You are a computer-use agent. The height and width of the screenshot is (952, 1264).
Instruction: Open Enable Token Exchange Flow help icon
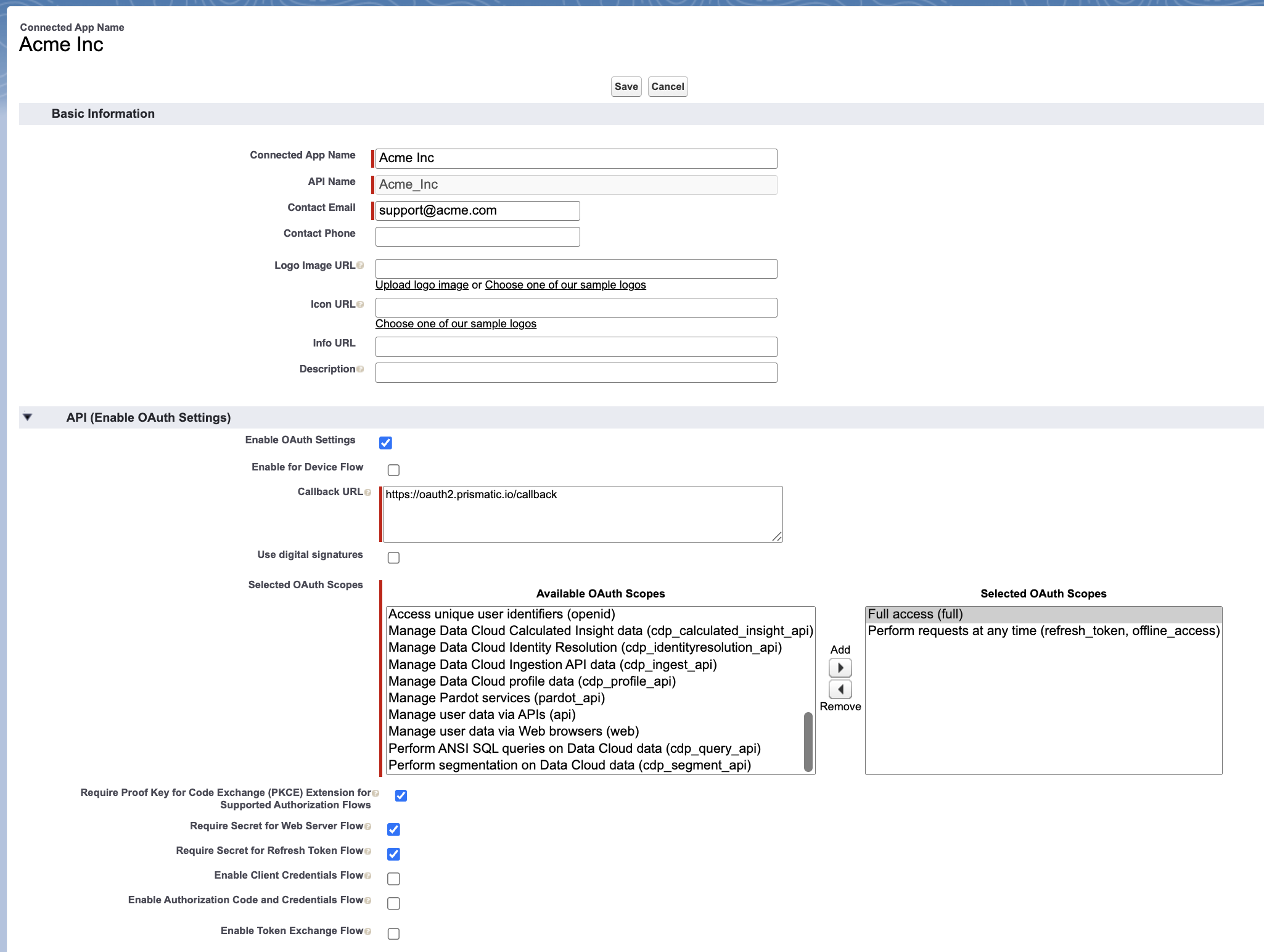pyautogui.click(x=367, y=930)
